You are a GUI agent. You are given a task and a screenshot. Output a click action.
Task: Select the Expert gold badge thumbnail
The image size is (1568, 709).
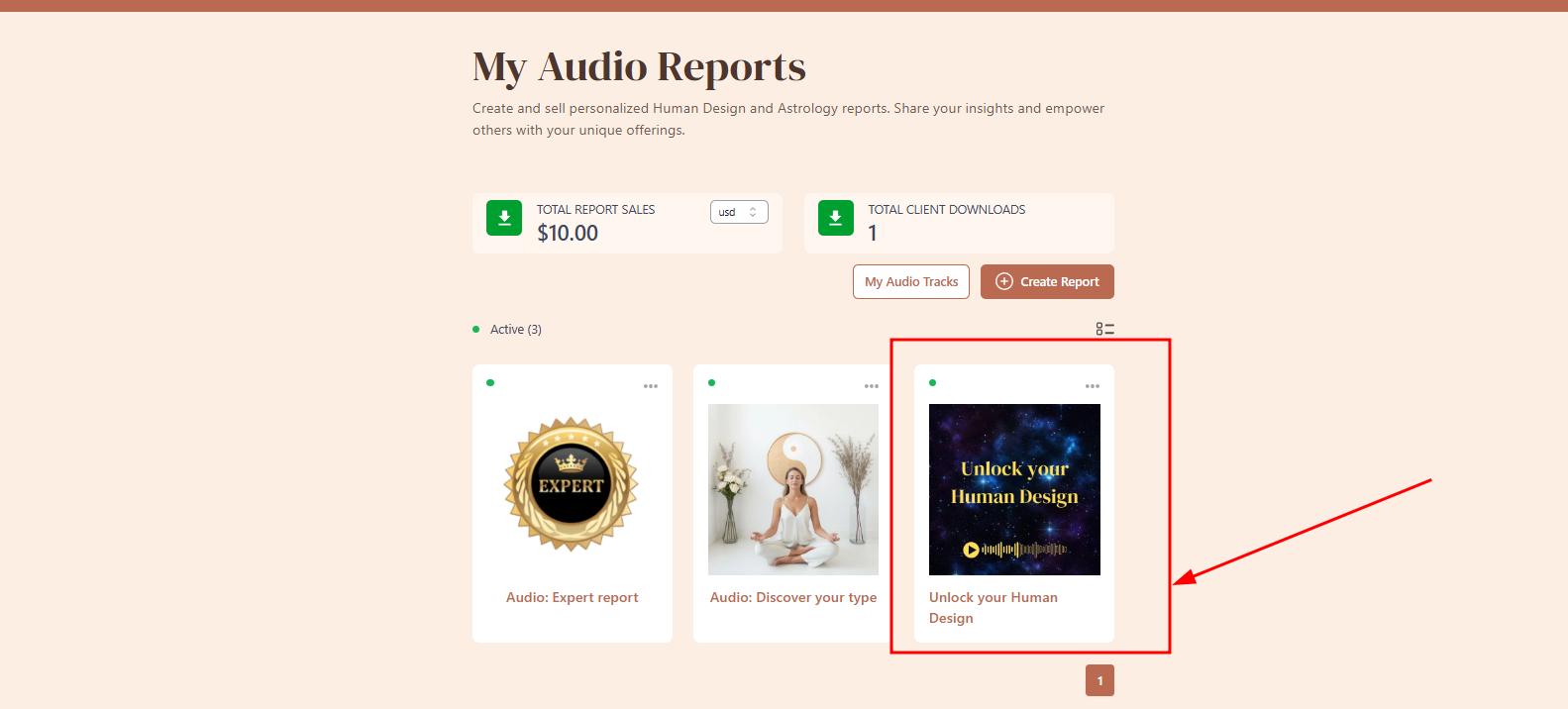coord(572,485)
